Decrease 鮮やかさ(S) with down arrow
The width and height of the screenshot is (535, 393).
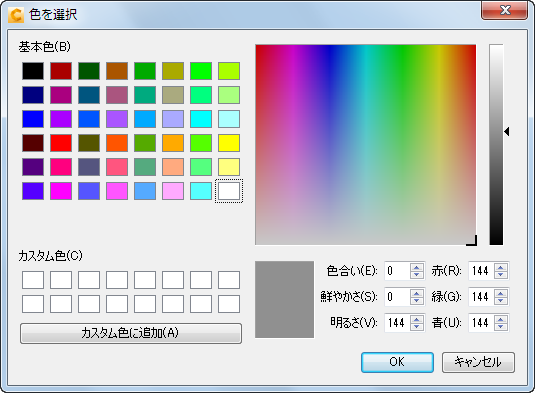(417, 301)
